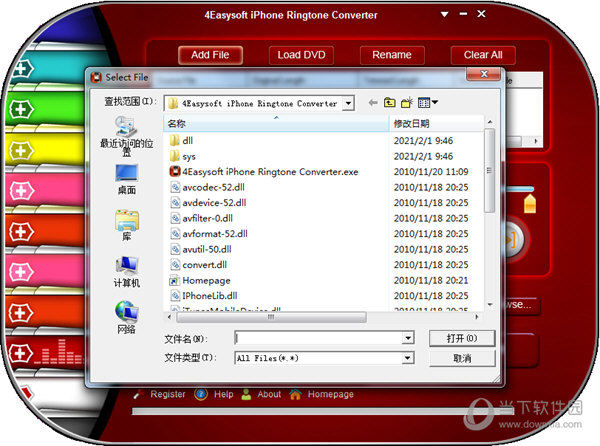Sort by the 名称 column header
The width and height of the screenshot is (600, 446).
click(x=276, y=124)
